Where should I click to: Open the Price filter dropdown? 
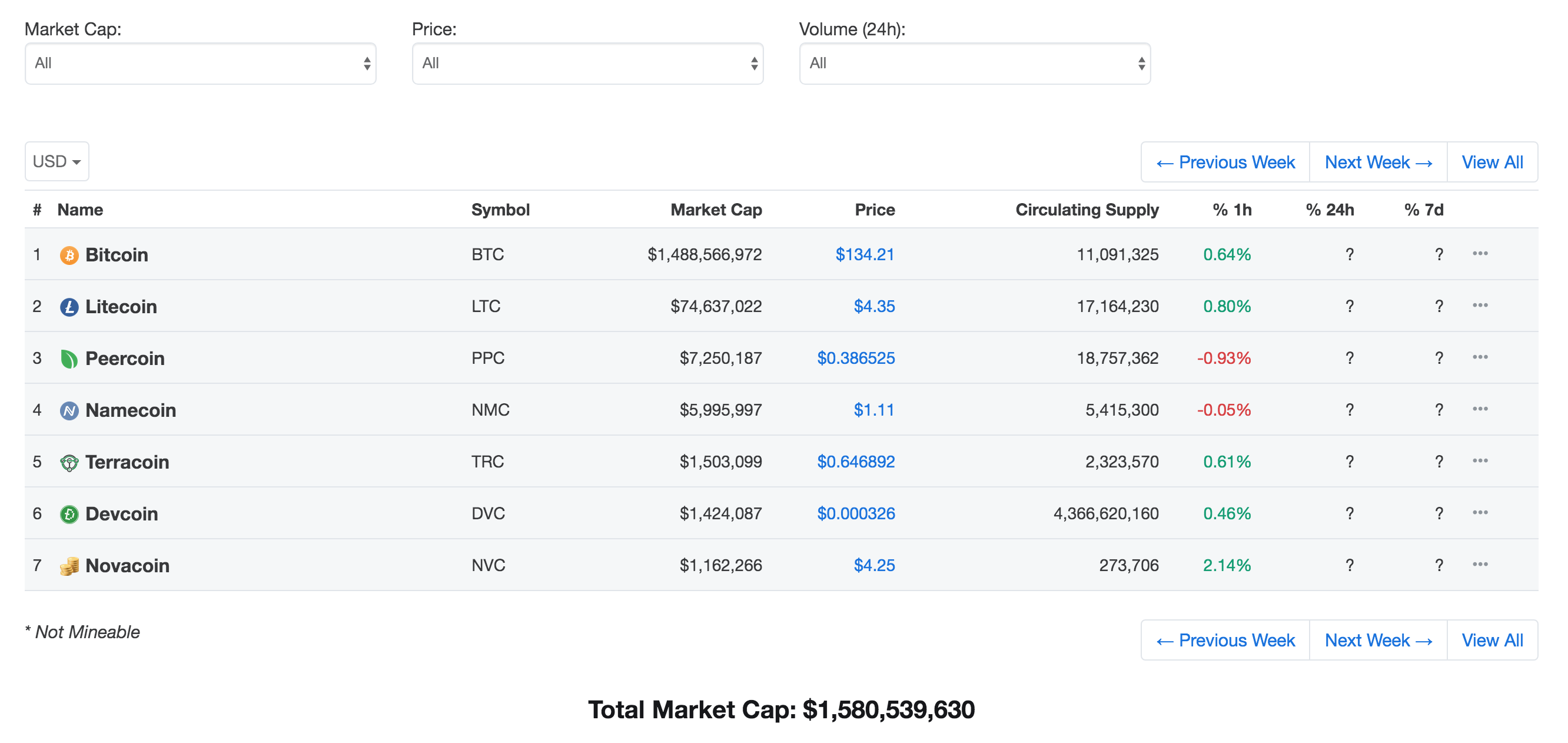point(587,64)
